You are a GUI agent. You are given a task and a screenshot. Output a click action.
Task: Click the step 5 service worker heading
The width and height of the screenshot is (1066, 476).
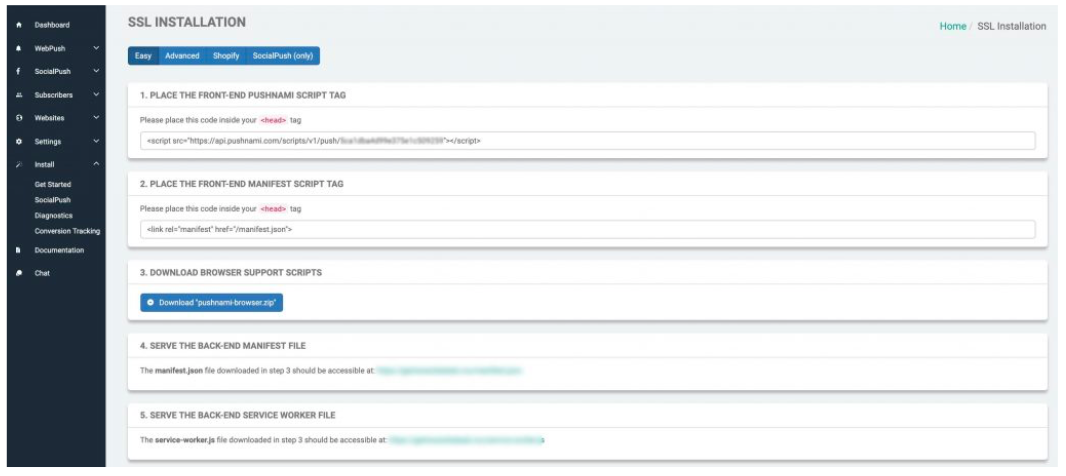point(237,415)
